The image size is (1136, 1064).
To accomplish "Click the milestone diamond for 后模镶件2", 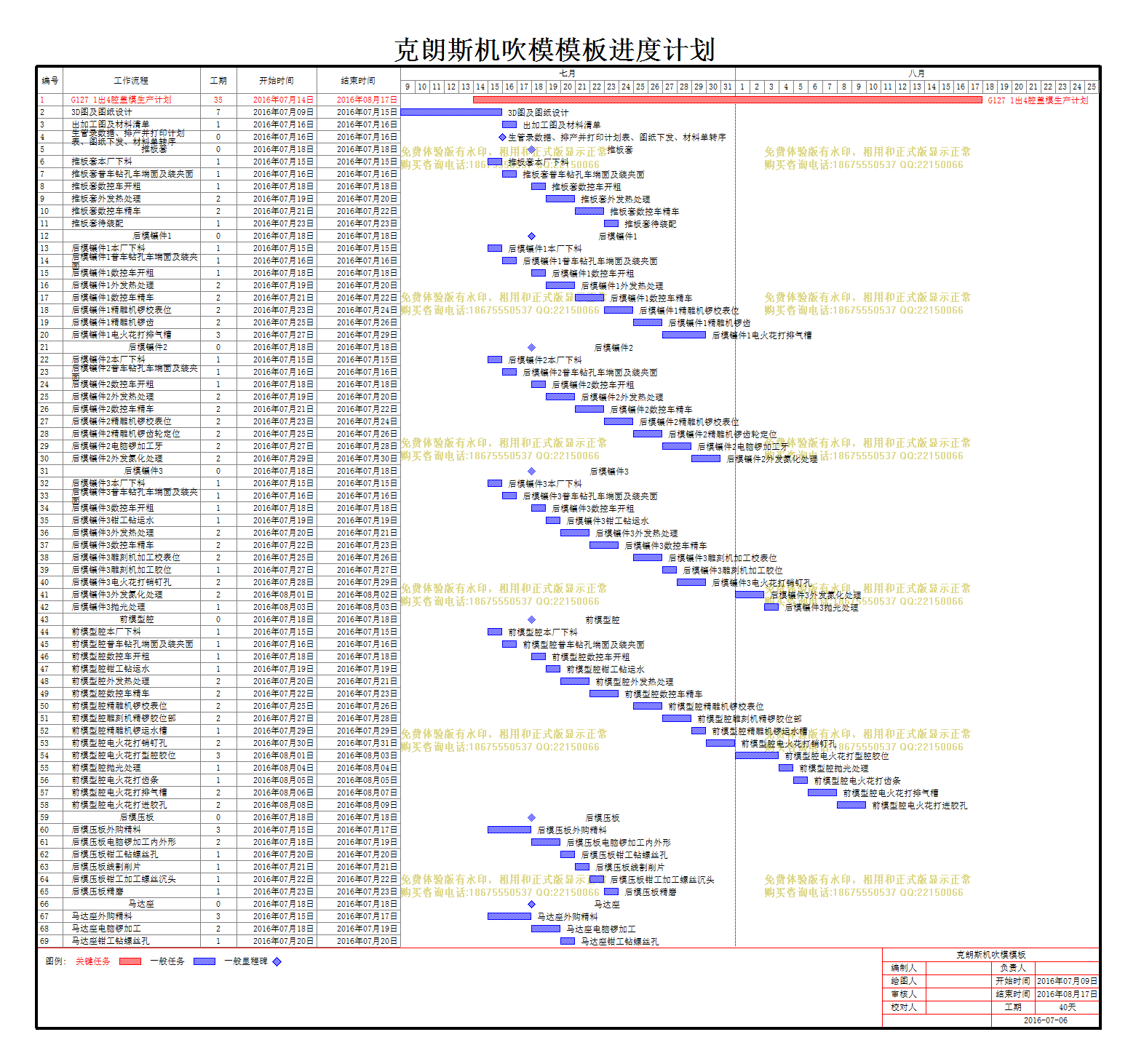I will [x=531, y=347].
